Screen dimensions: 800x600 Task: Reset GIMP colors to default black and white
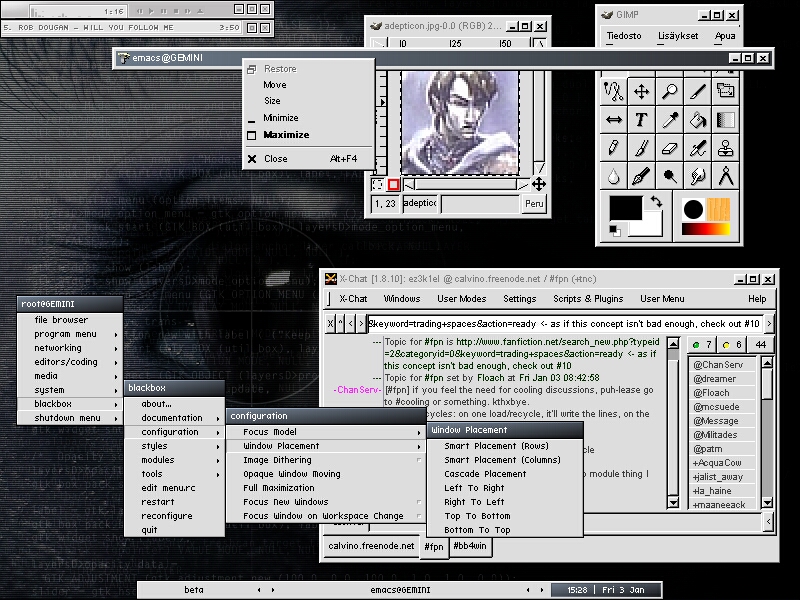point(615,231)
